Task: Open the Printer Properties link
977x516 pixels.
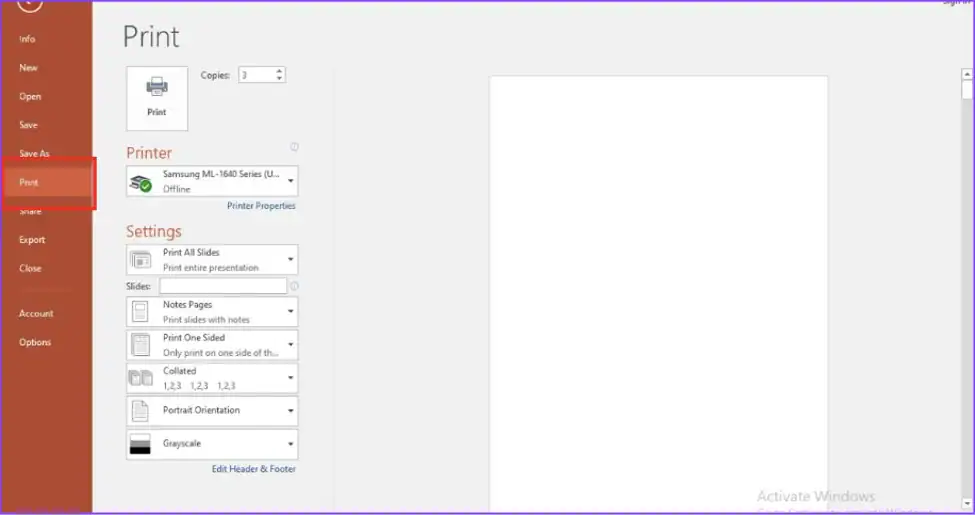Action: click(261, 206)
